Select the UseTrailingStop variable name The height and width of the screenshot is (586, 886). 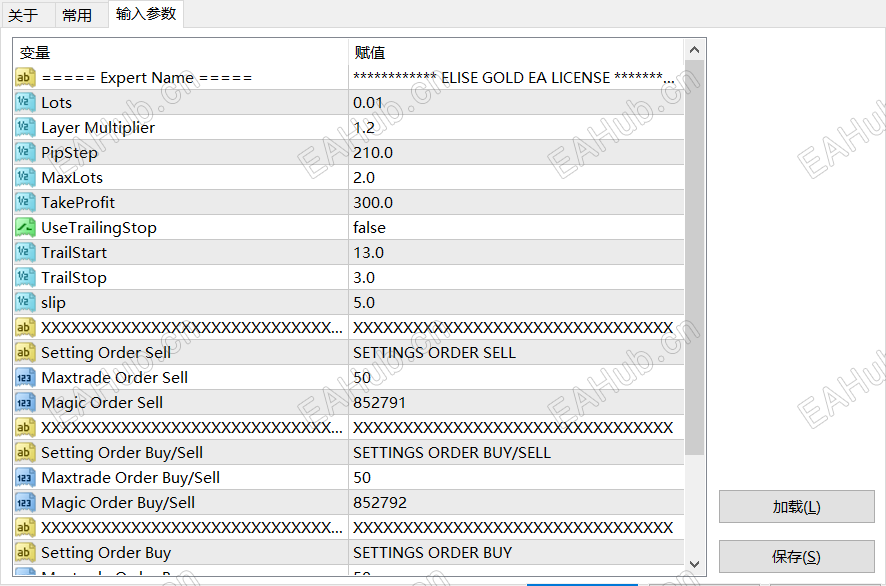point(99,227)
